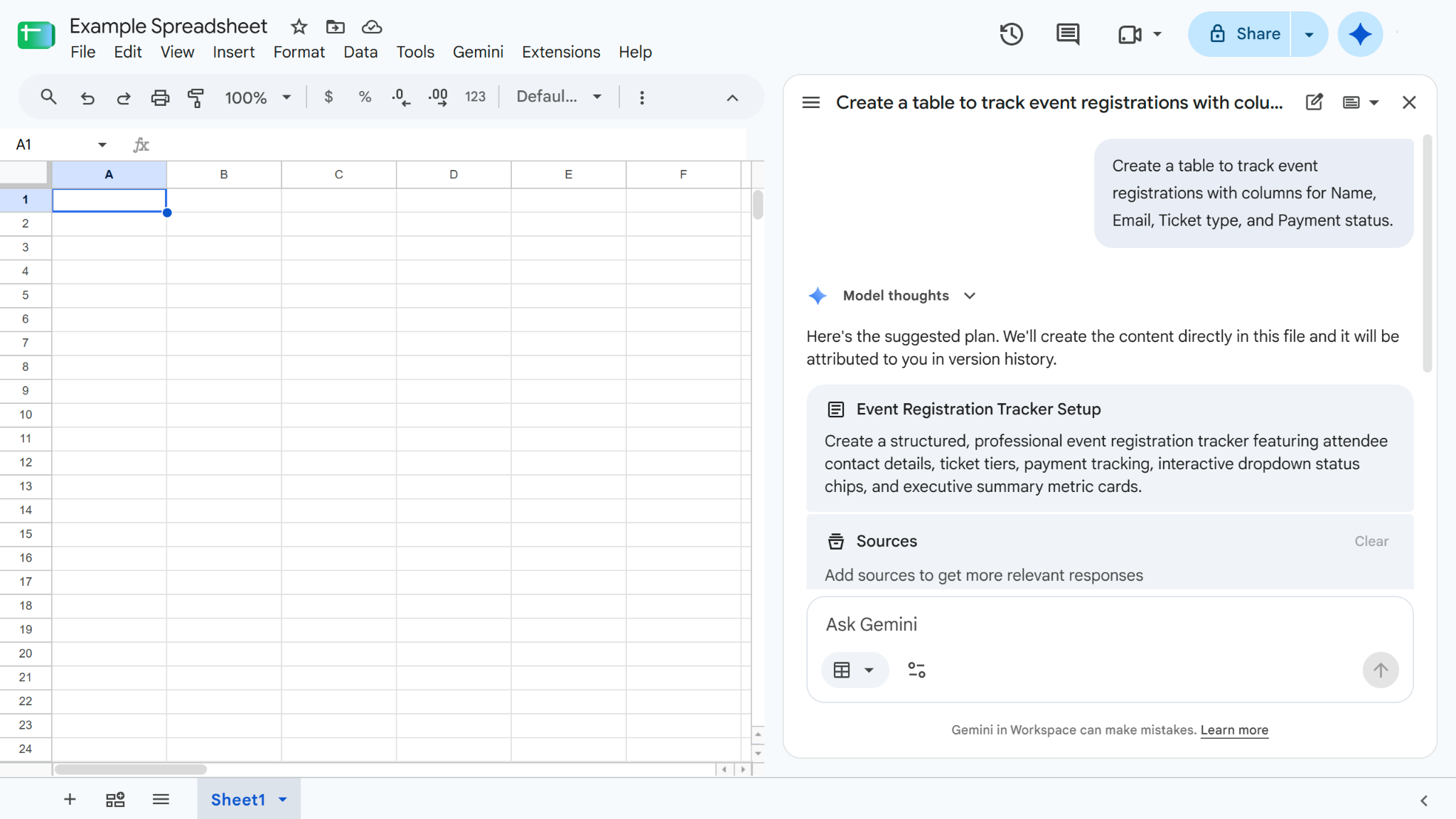Open the Format menu

click(299, 52)
